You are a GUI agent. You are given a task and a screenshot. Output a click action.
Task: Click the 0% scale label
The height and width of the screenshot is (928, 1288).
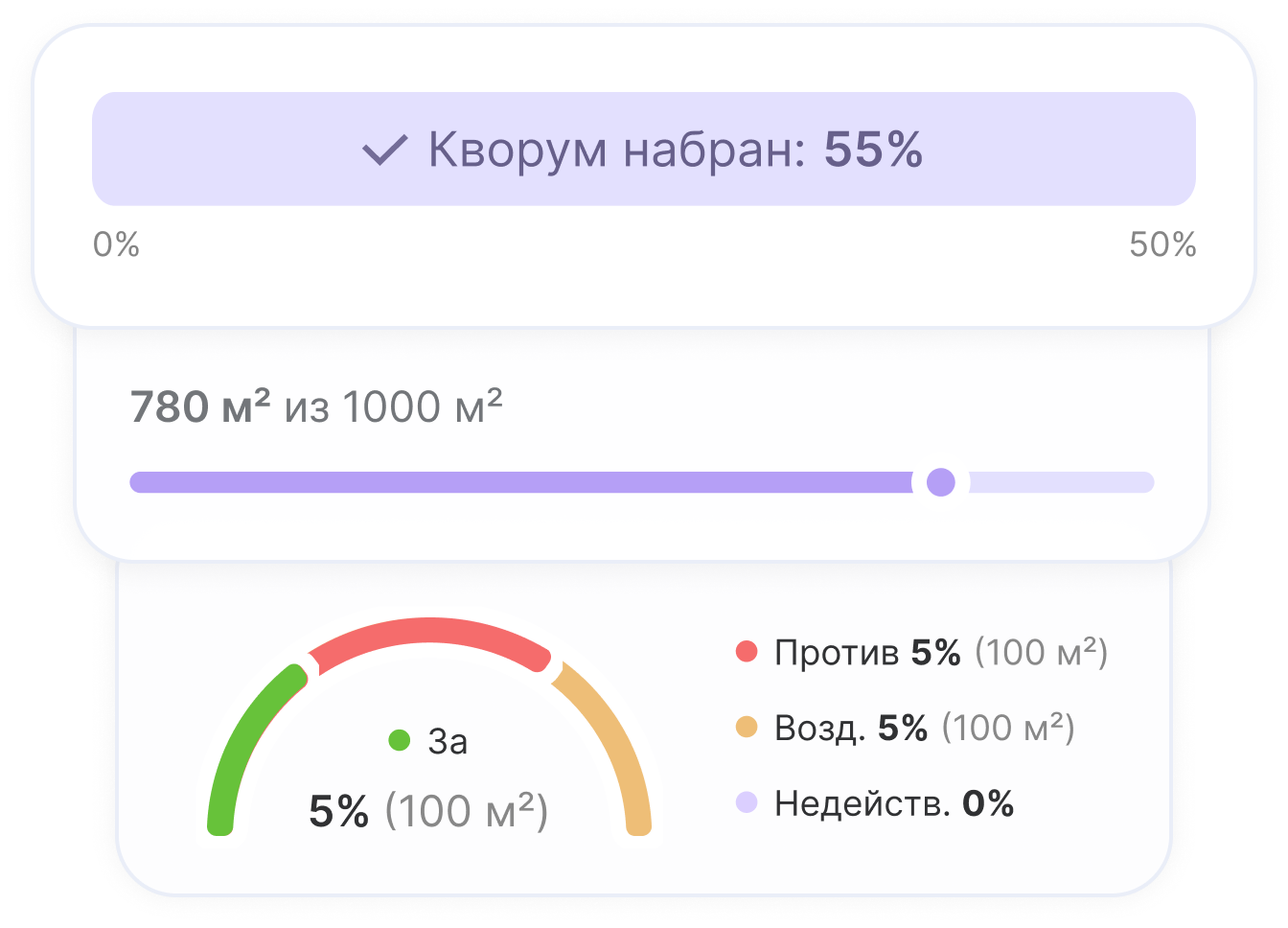pos(116,245)
